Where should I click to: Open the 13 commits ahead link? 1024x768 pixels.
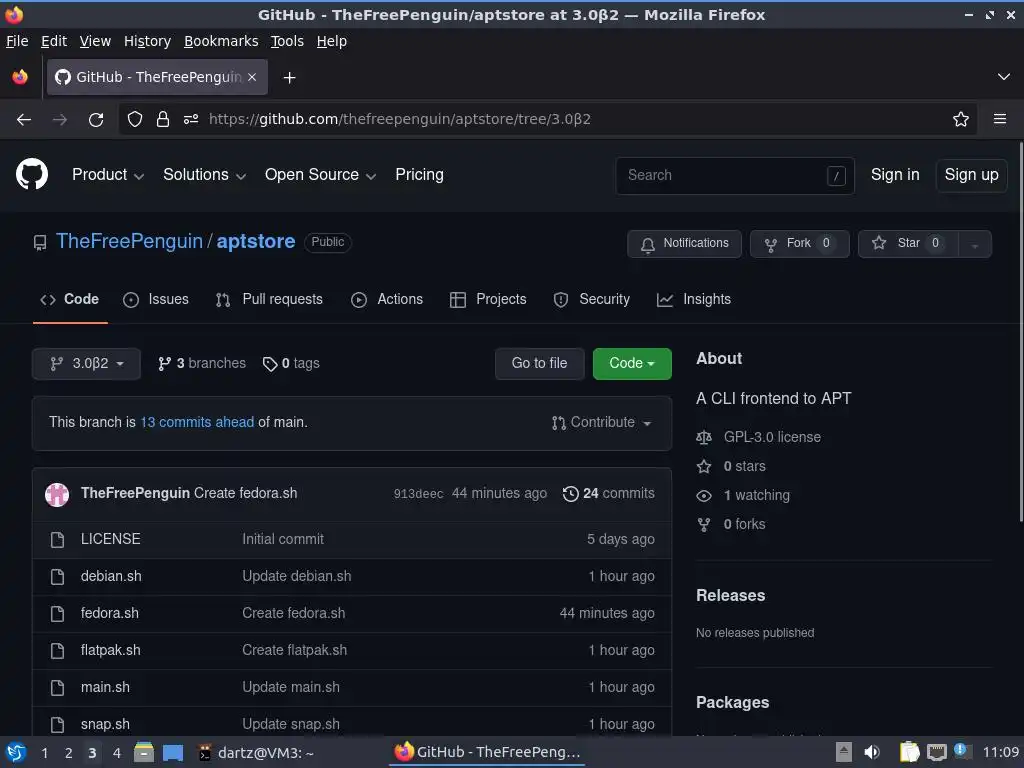(x=197, y=423)
